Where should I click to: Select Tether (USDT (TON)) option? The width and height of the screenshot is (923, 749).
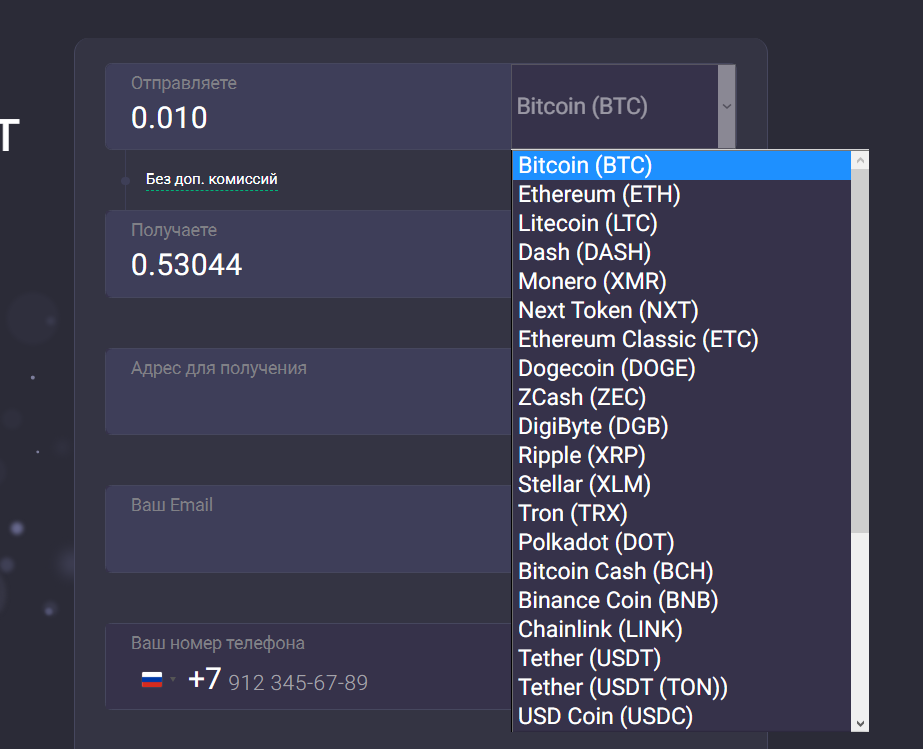coord(682,687)
